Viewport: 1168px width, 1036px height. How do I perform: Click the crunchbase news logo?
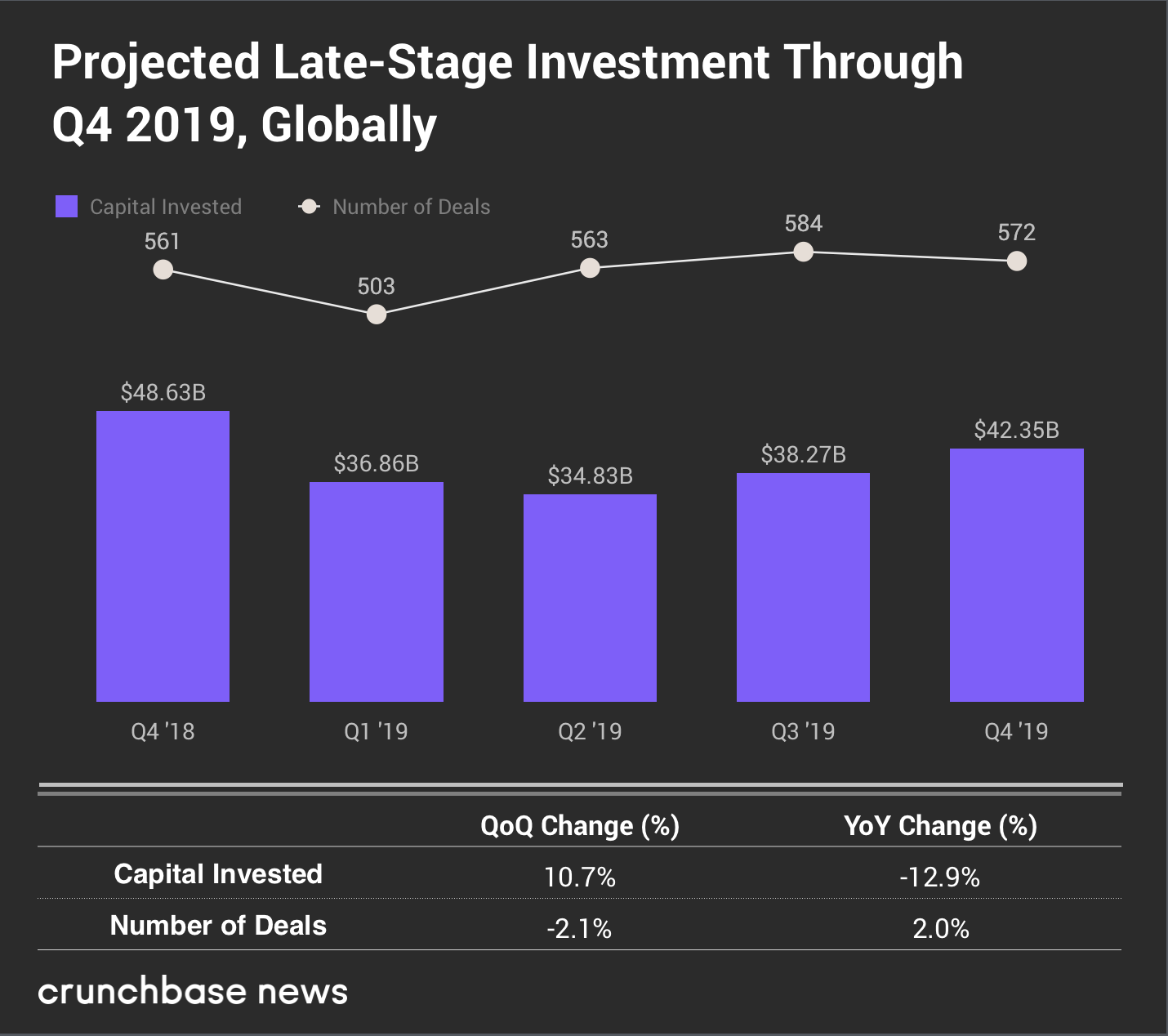tap(193, 991)
